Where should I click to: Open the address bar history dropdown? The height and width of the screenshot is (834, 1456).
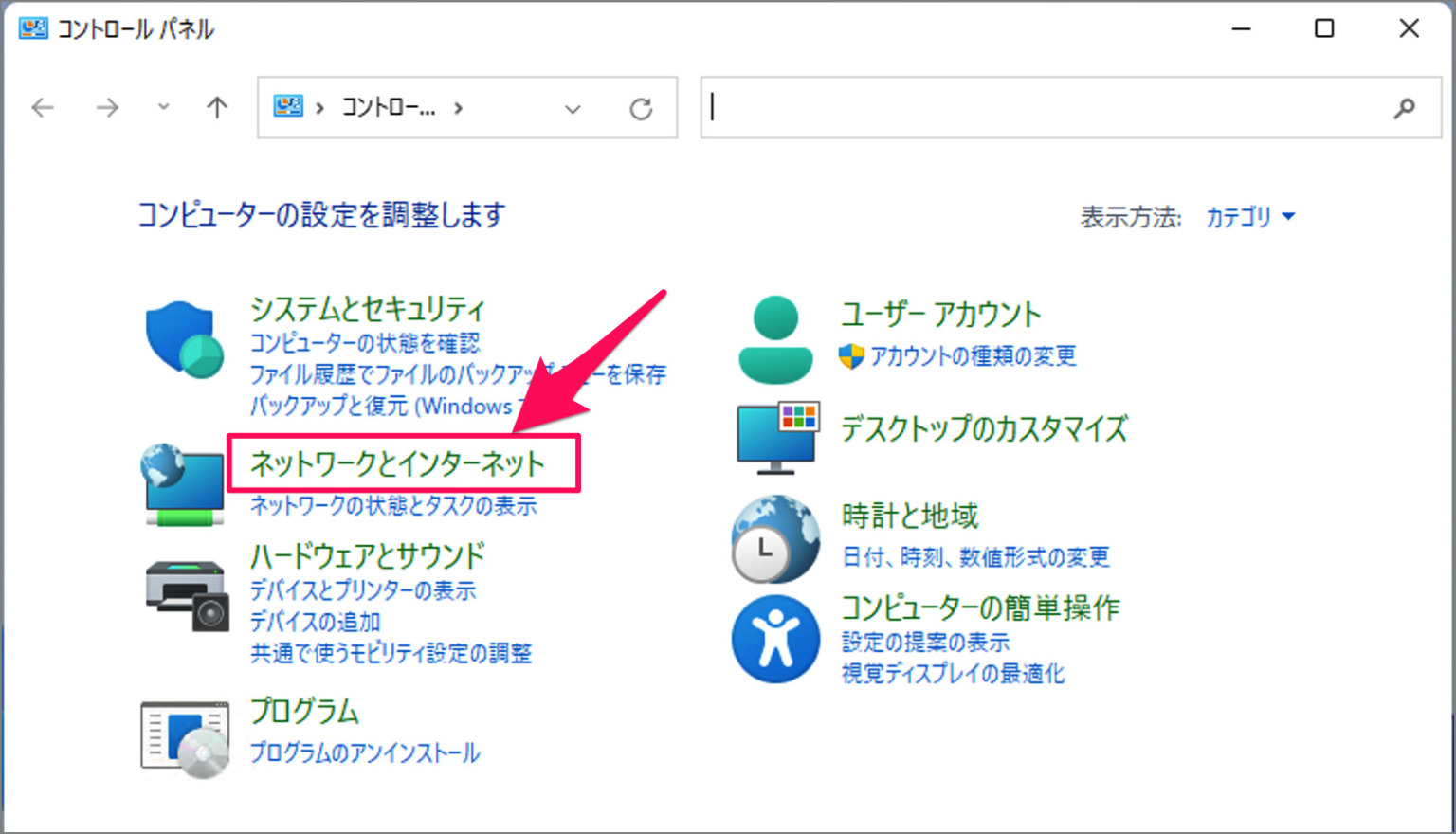click(x=573, y=107)
